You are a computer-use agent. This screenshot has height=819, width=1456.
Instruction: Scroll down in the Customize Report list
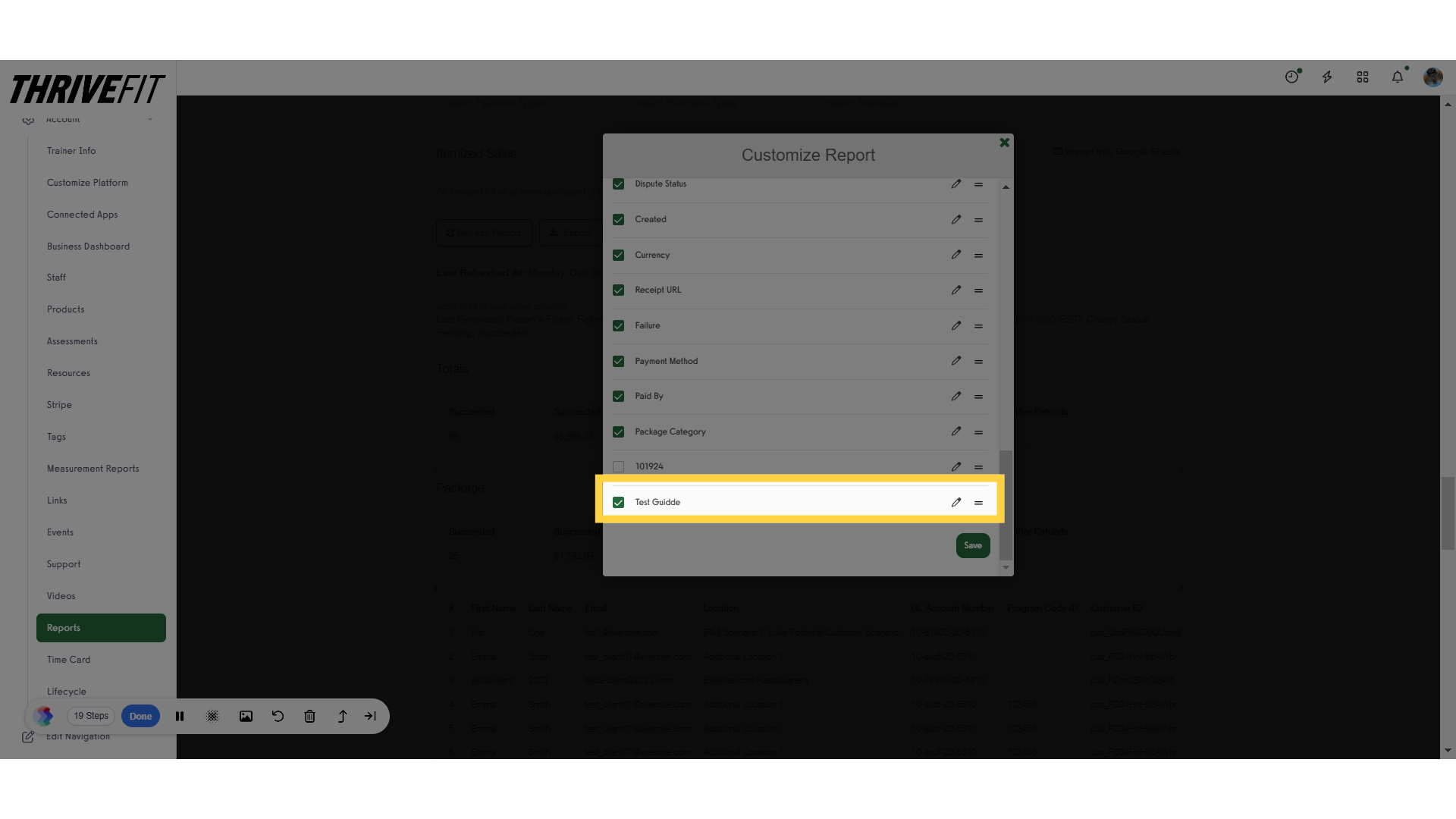pyautogui.click(x=1006, y=567)
